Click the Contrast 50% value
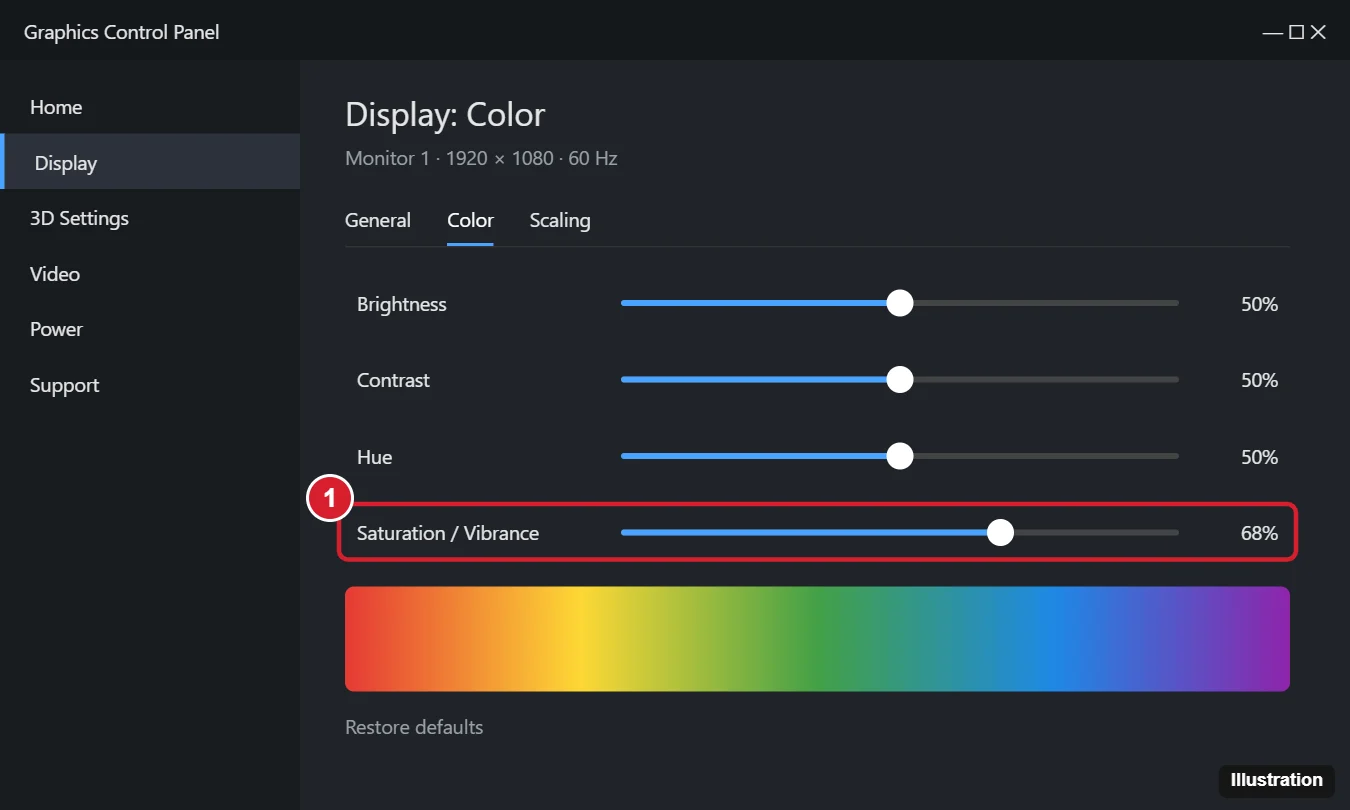1350x810 pixels. point(1259,380)
